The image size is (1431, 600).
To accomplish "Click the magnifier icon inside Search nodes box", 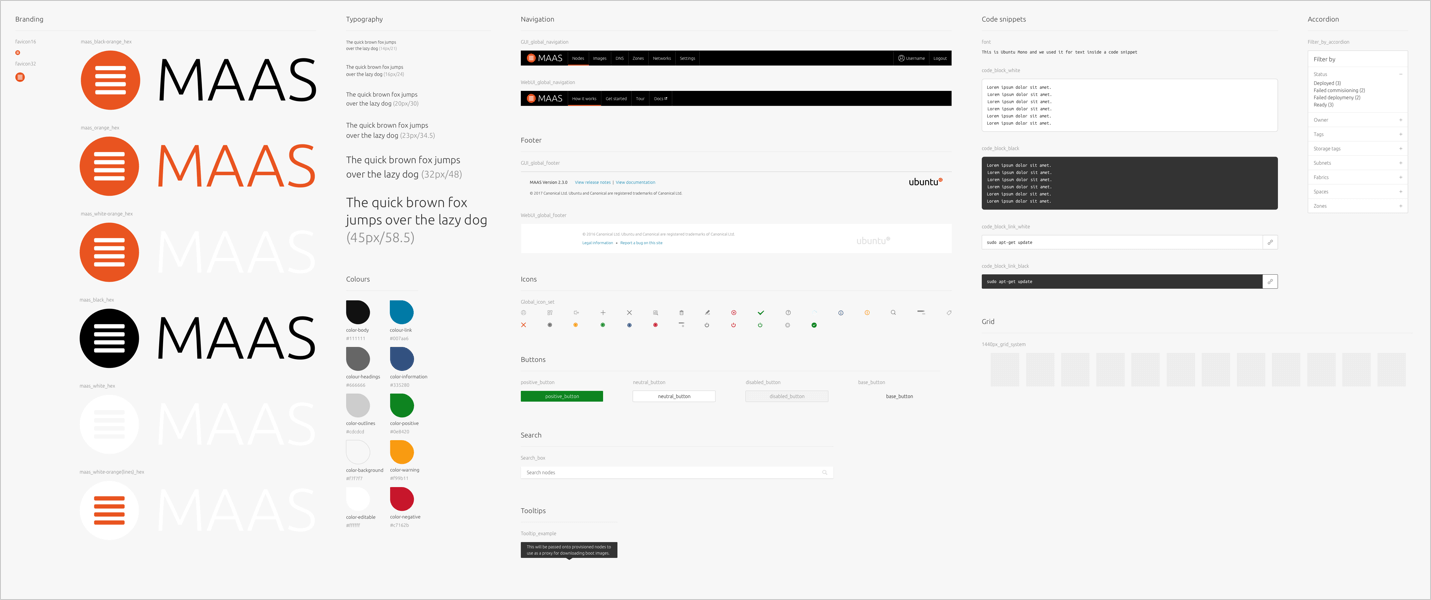I will pos(825,472).
